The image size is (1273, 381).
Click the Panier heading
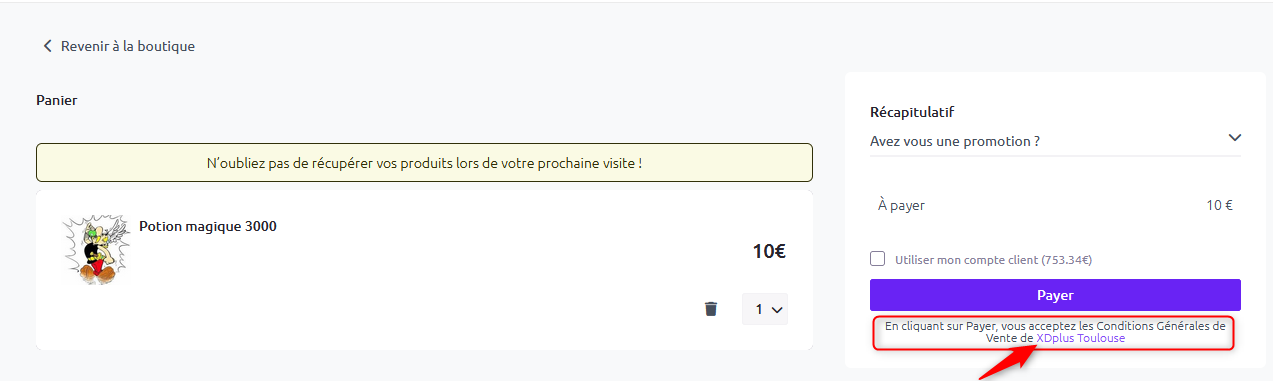coord(57,100)
